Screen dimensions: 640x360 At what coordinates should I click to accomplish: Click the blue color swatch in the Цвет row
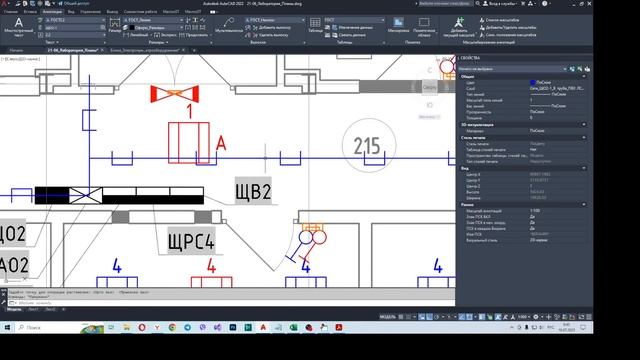(x=533, y=82)
